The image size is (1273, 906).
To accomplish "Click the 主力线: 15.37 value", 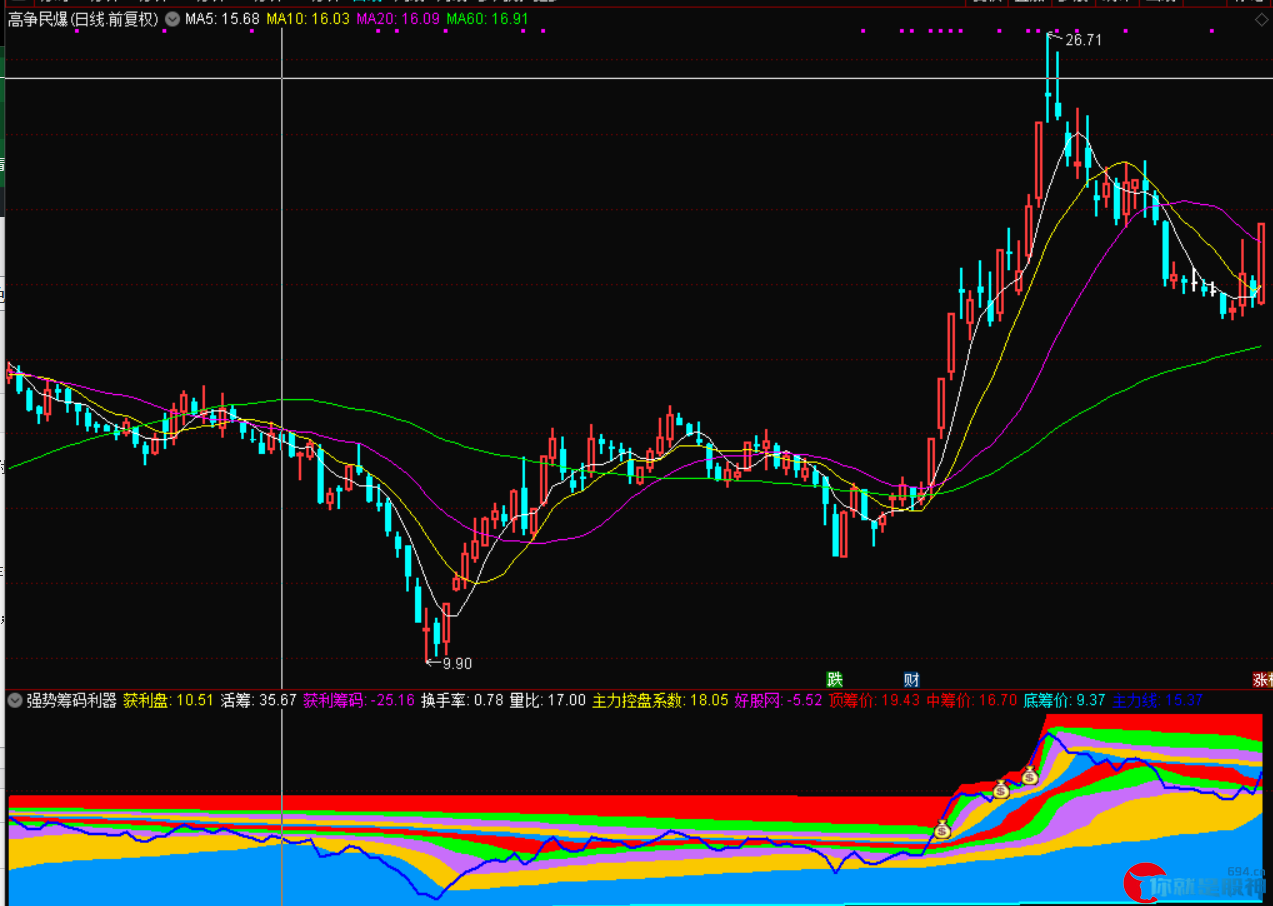I will (x=1157, y=700).
